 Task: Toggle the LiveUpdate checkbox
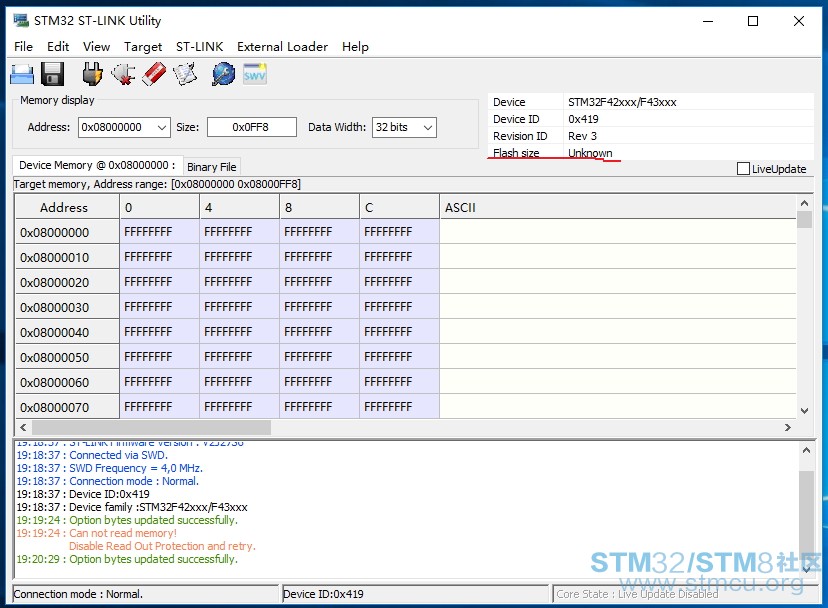(743, 169)
